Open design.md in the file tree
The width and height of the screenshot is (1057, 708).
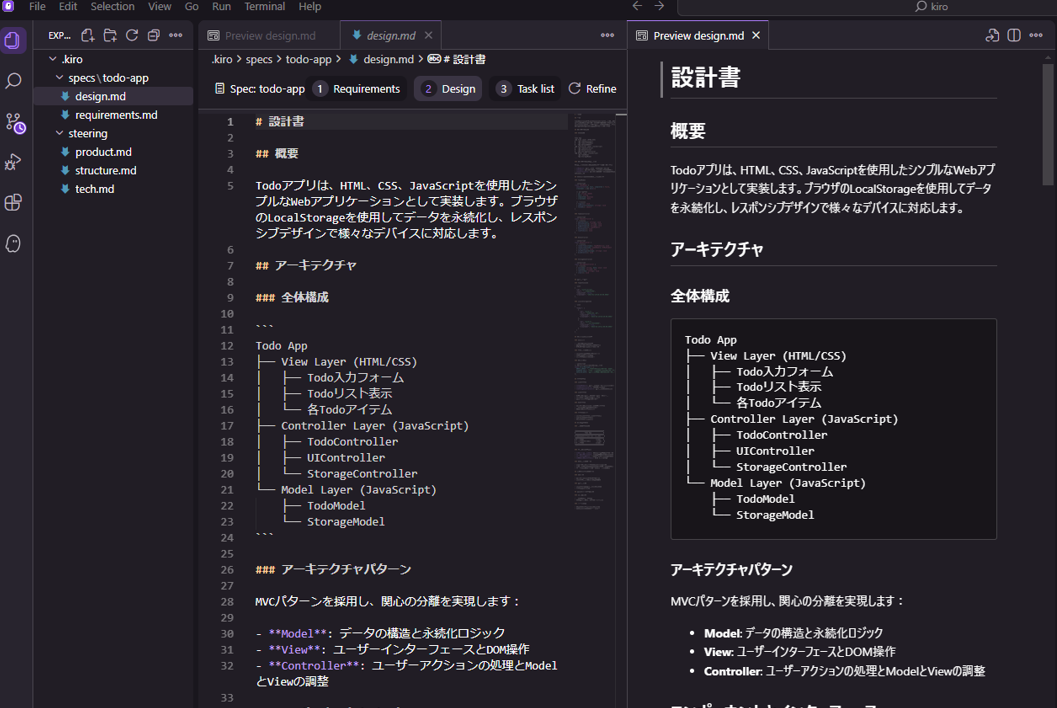(x=100, y=96)
